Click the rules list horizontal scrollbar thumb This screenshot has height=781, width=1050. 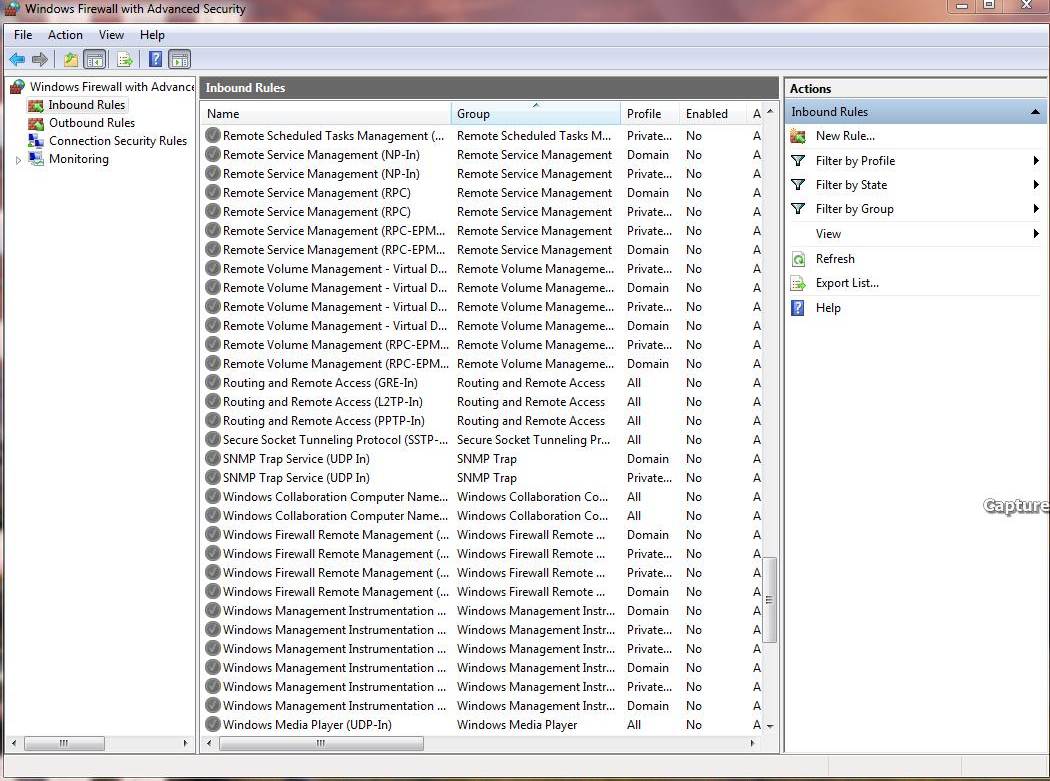[321, 743]
